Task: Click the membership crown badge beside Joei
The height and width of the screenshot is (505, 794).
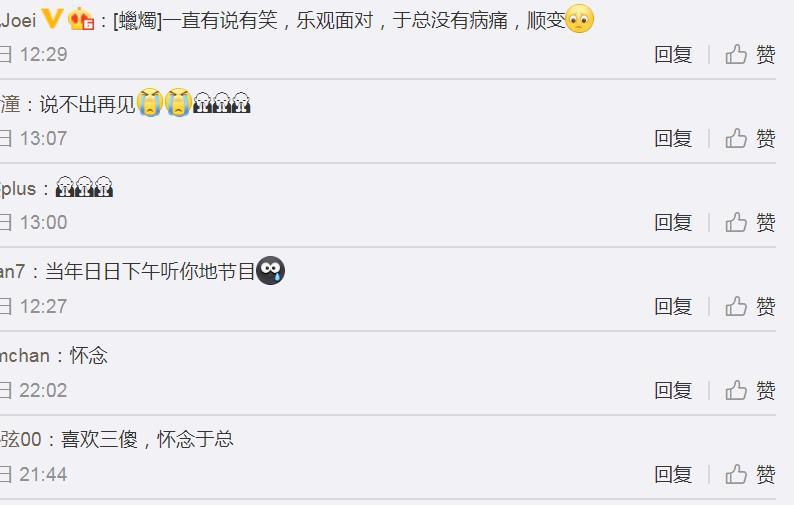Action: tap(81, 19)
